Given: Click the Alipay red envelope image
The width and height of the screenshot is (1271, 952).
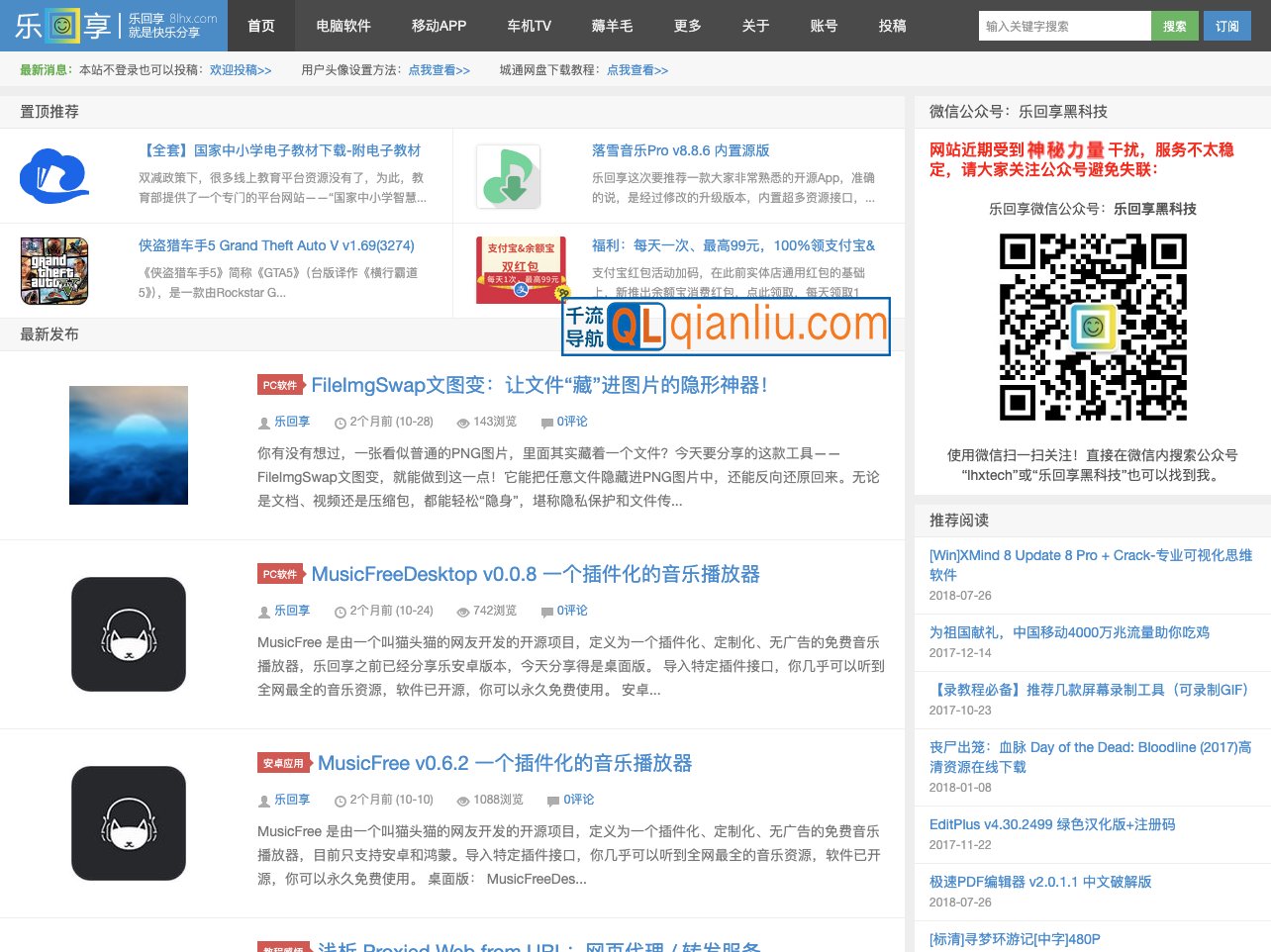Looking at the screenshot, I should (x=521, y=269).
